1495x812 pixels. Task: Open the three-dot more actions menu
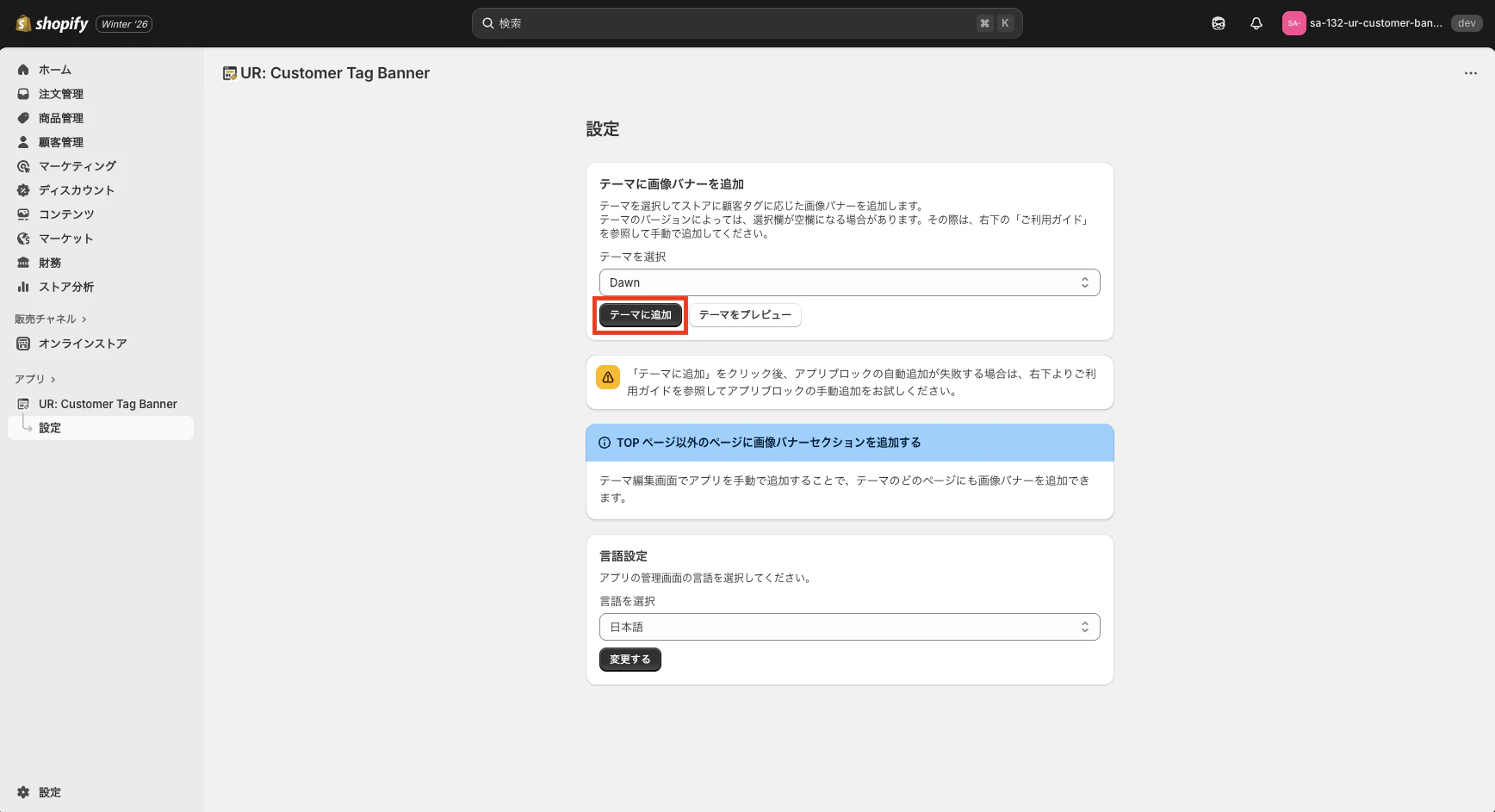pos(1470,73)
